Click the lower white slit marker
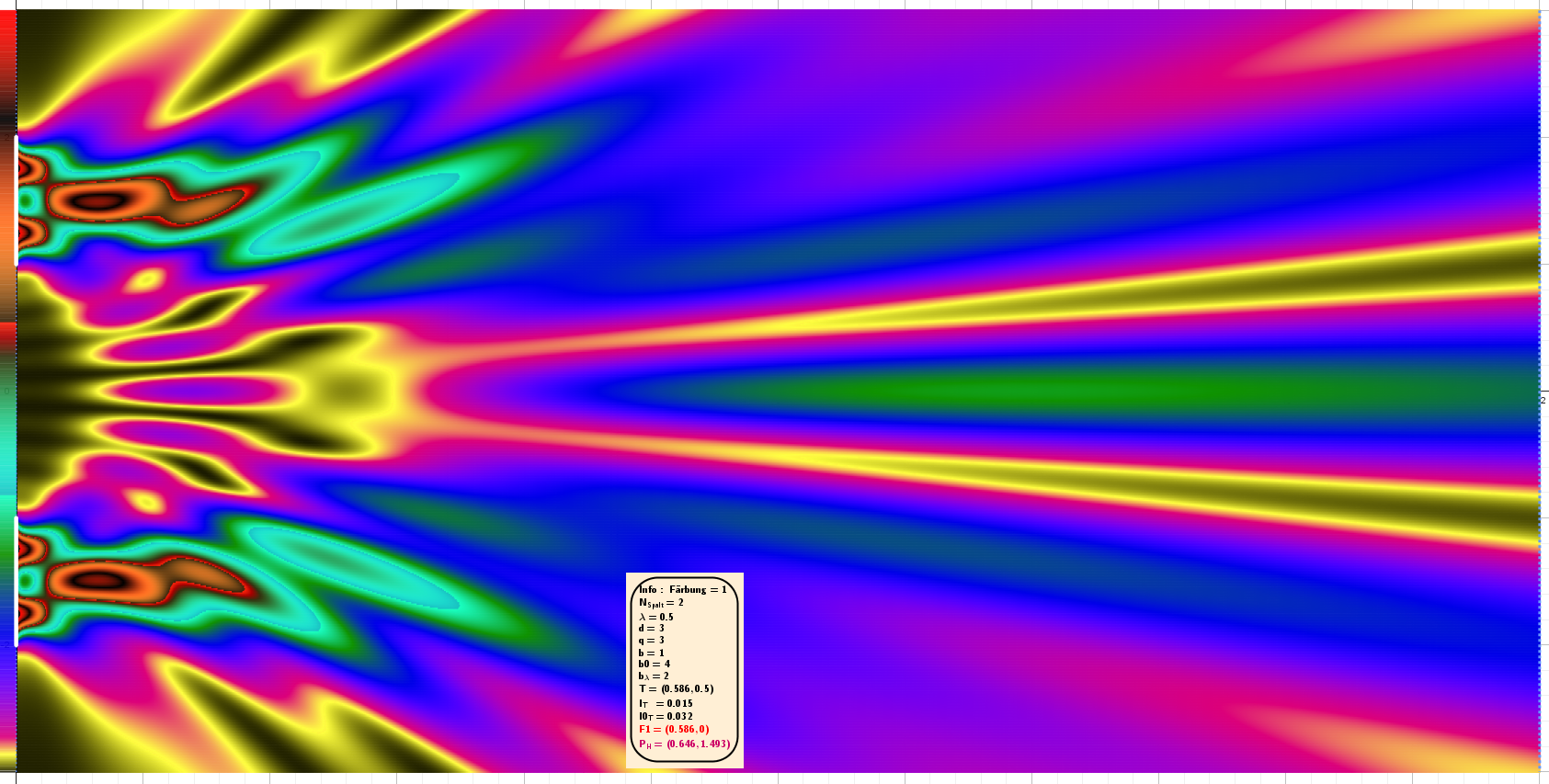 [x=17, y=581]
